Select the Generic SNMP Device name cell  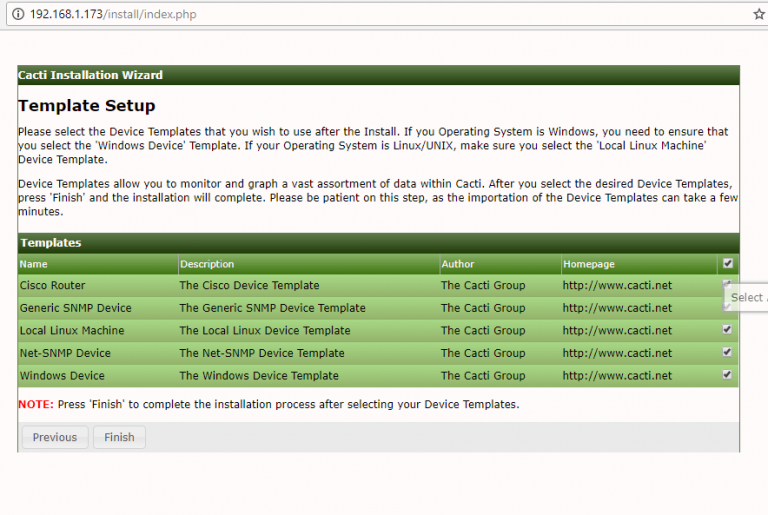(75, 308)
